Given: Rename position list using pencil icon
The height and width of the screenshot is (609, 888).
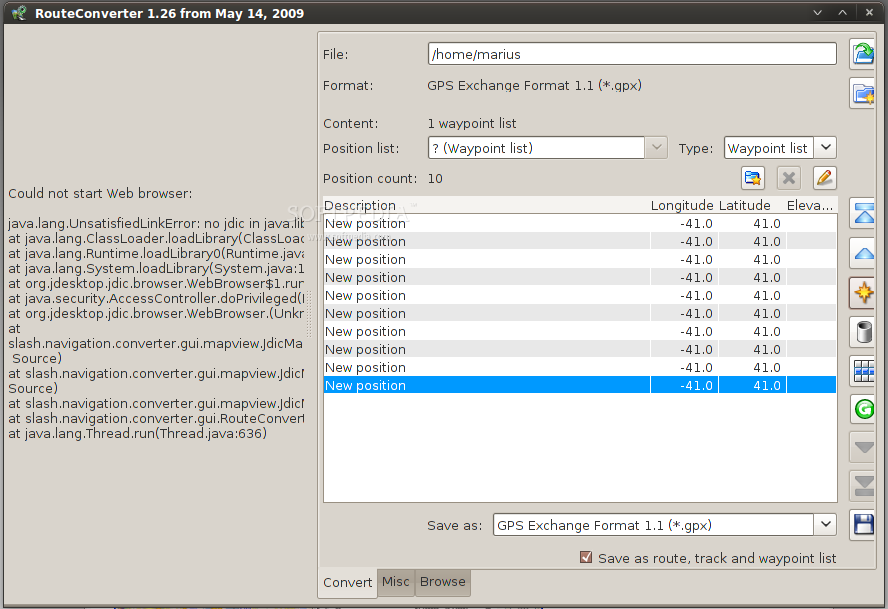Looking at the screenshot, I should click(824, 178).
